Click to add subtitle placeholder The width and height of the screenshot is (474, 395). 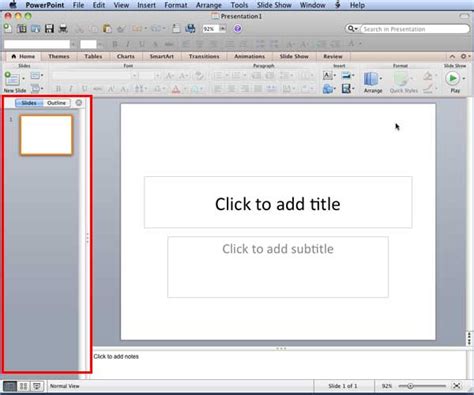278,267
